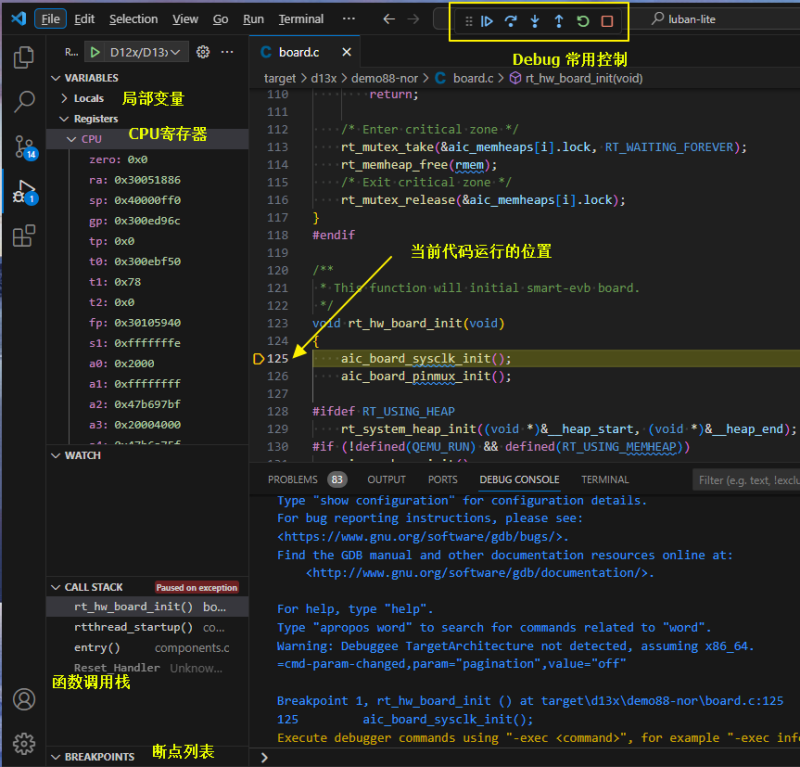Stop the debug session
Viewport: 800px width, 767px height.
click(x=607, y=21)
